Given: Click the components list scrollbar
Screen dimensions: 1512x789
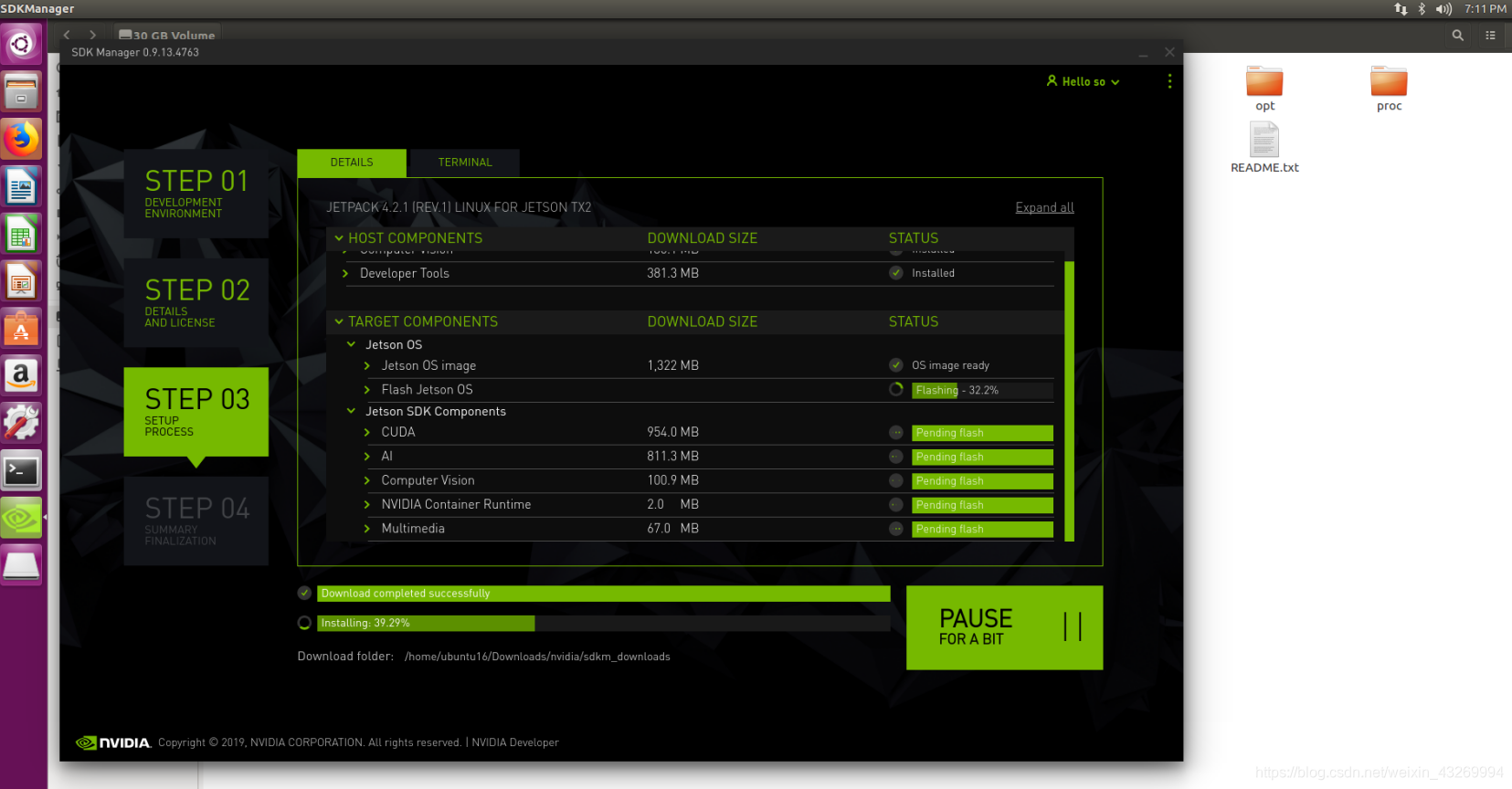Looking at the screenshot, I should tap(1069, 402).
